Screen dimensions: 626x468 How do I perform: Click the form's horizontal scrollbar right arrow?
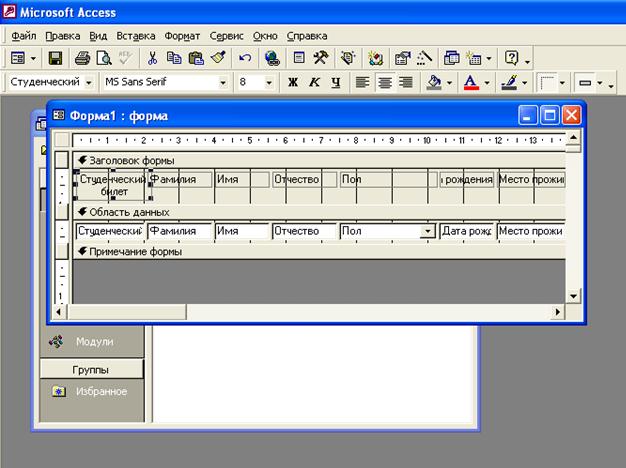point(558,312)
